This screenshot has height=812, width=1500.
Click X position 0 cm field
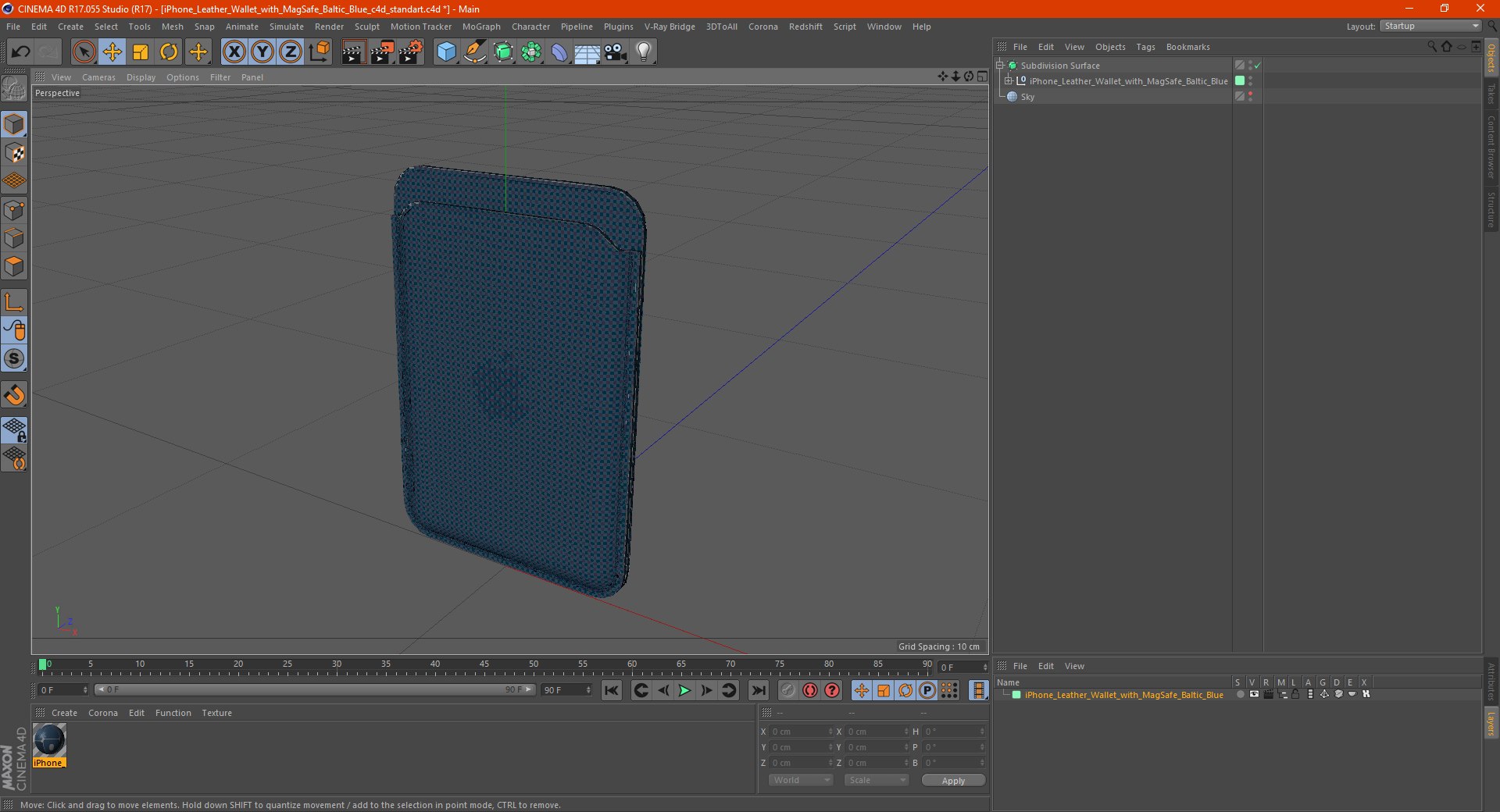coord(802,732)
